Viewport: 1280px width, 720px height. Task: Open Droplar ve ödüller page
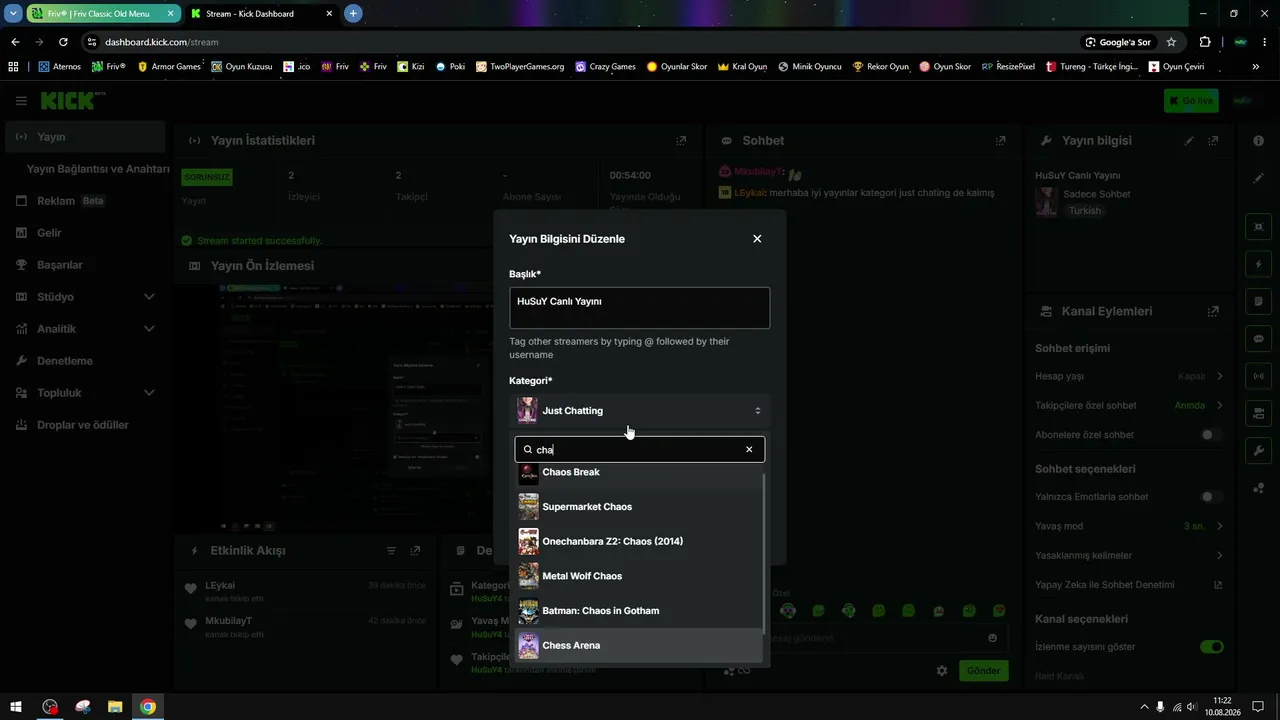pos(84,425)
